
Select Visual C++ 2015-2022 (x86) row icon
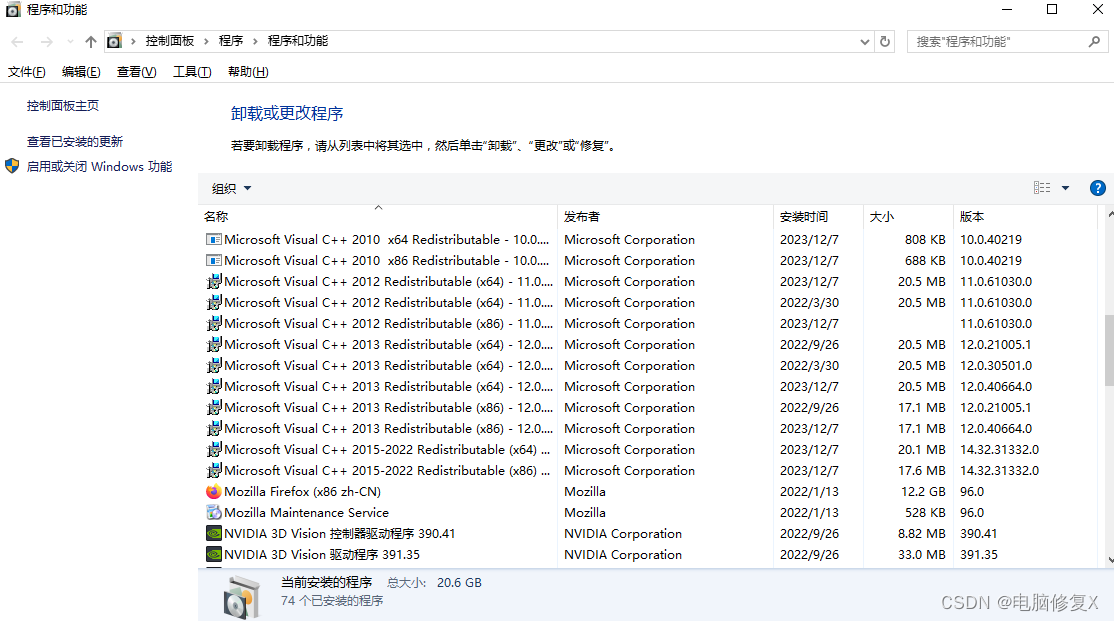[x=213, y=470]
